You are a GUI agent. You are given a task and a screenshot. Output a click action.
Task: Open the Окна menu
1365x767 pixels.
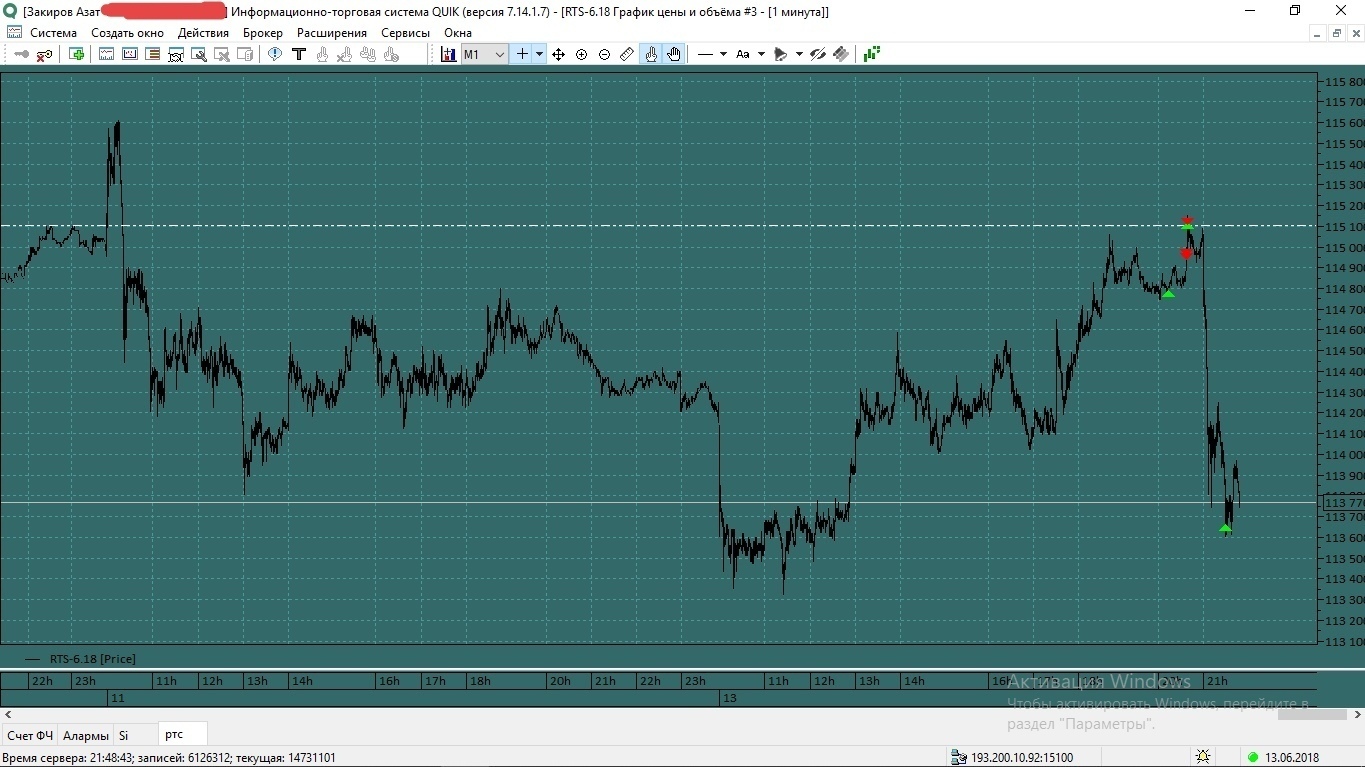coord(458,32)
